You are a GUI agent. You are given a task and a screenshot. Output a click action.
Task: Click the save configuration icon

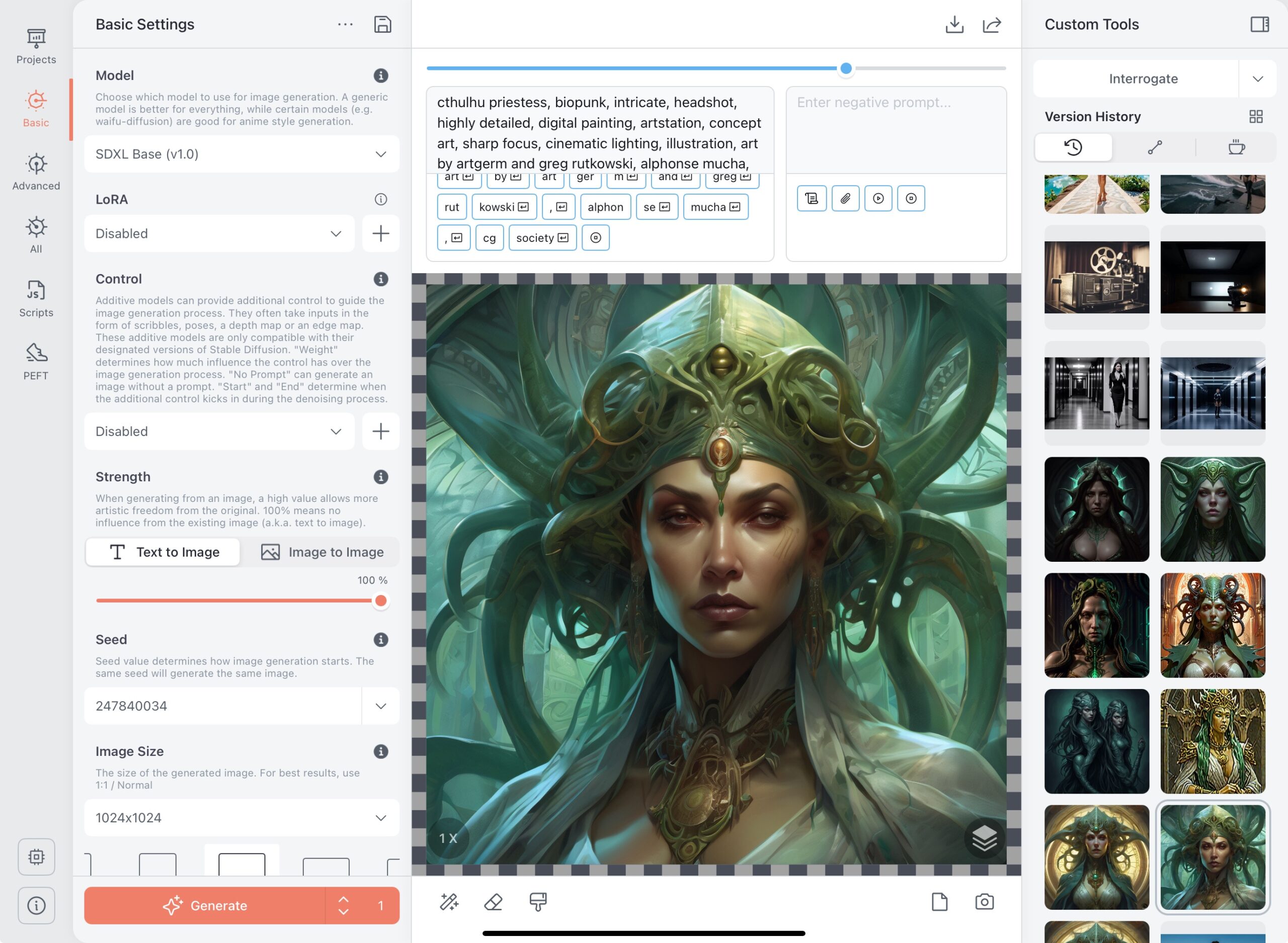[382, 25]
